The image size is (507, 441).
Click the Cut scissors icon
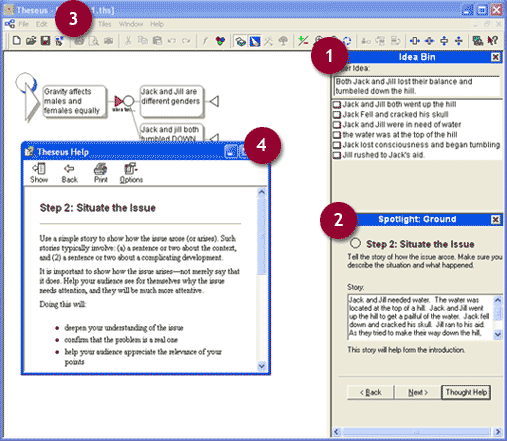pos(128,41)
